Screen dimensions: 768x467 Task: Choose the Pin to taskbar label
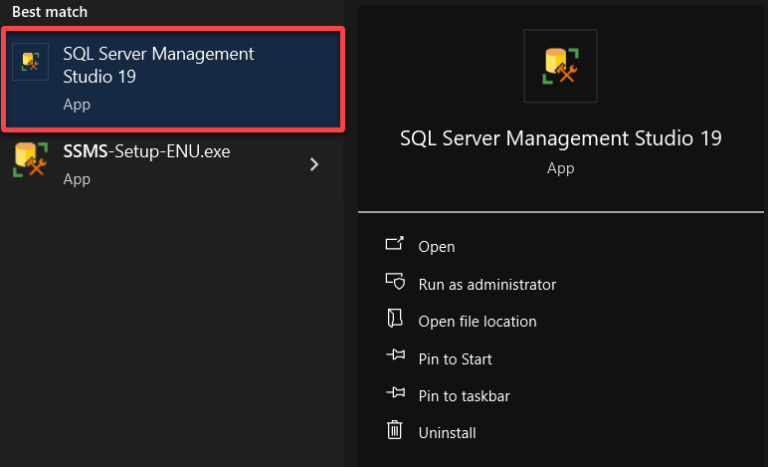[x=464, y=396]
